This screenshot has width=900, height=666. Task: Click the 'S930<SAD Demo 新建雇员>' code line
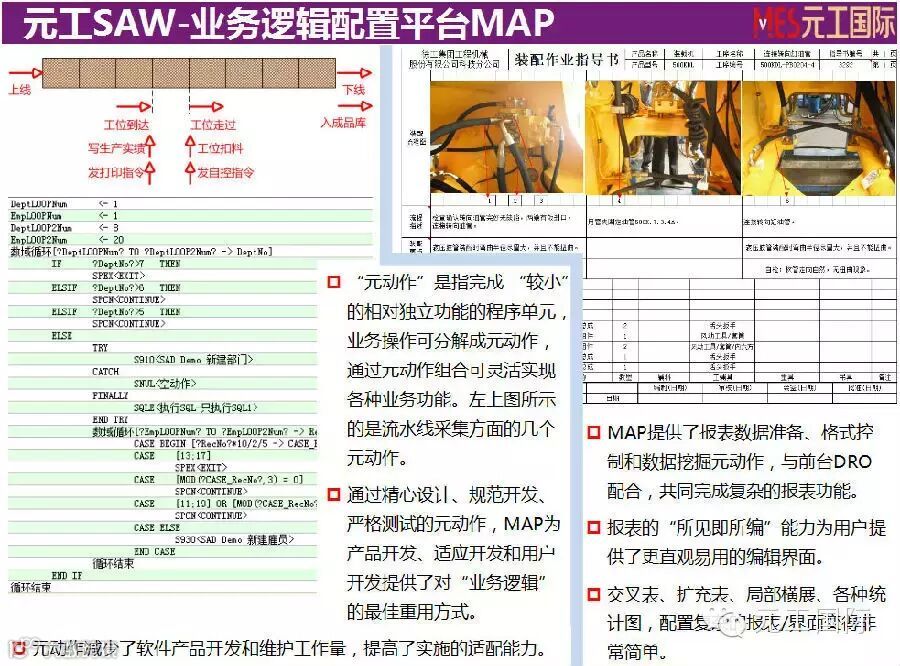click(x=235, y=540)
